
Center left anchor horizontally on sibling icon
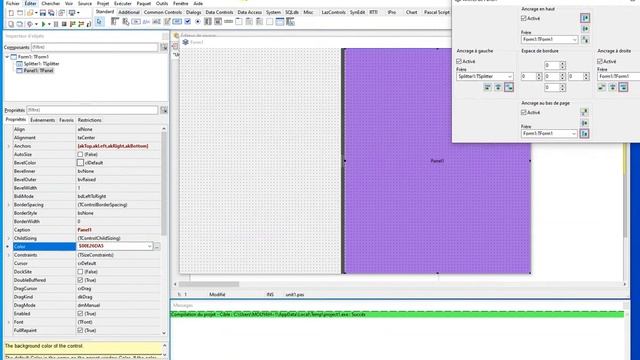pyautogui.click(x=498, y=87)
